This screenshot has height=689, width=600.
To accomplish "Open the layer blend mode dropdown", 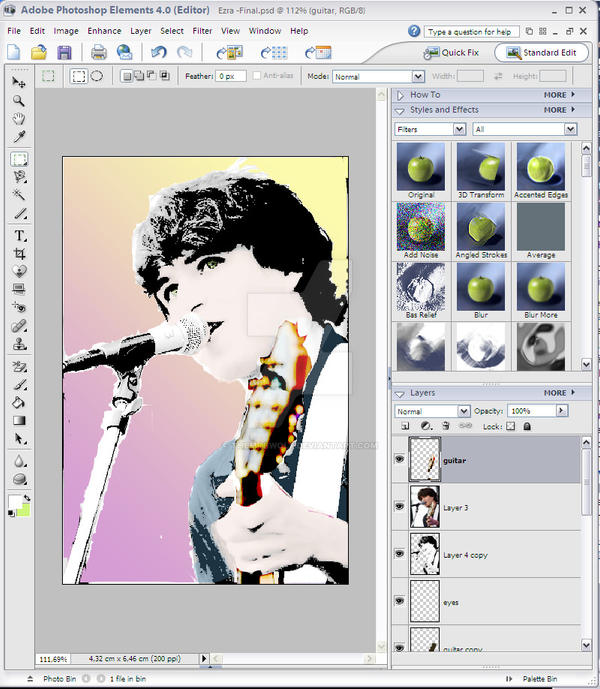I will [464, 411].
